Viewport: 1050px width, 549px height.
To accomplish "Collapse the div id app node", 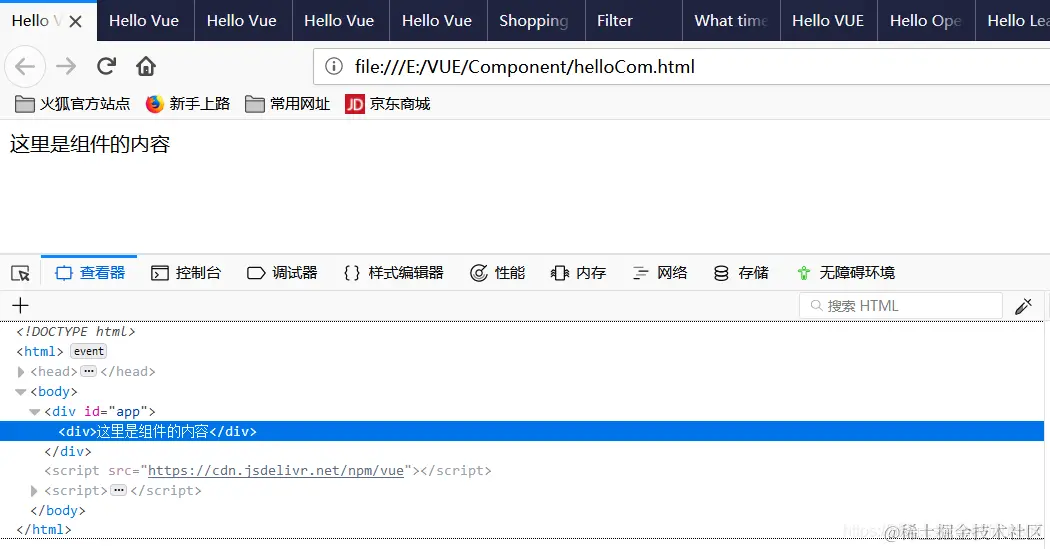I will pos(35,412).
